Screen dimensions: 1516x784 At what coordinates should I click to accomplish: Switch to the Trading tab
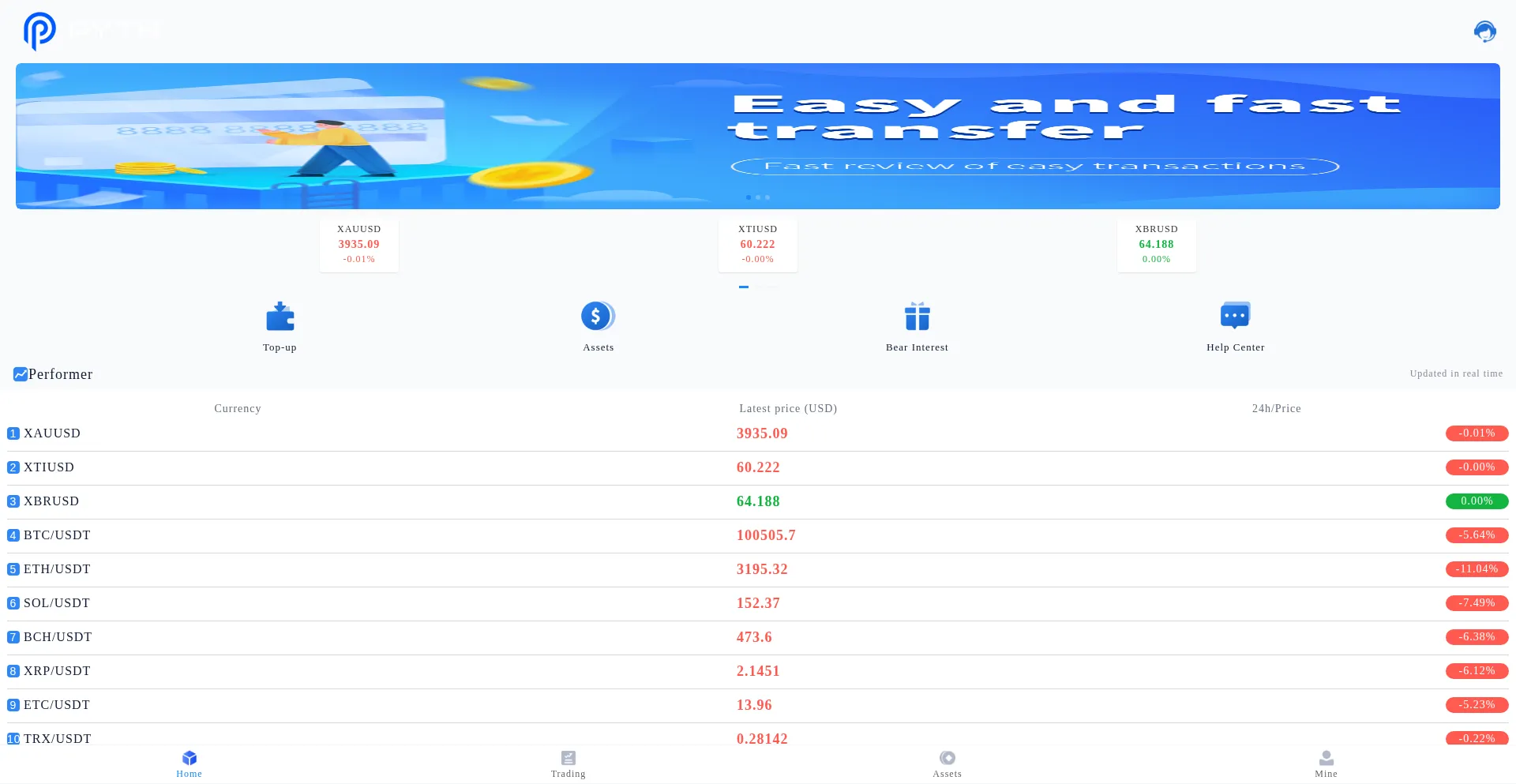[x=568, y=763]
